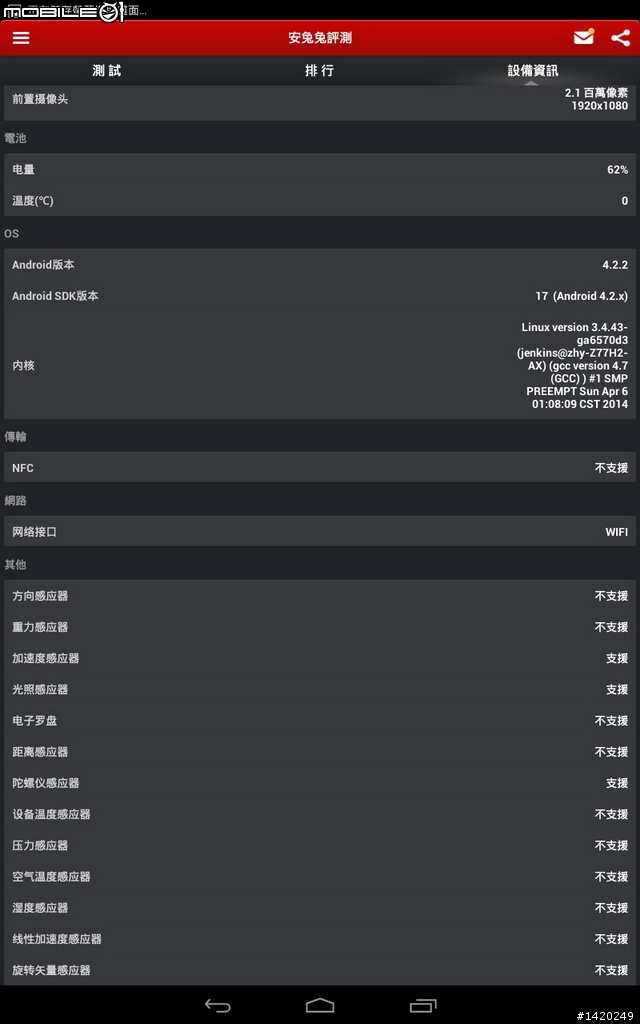Select the Android SDK版本 row
This screenshot has width=640, height=1024.
[320, 296]
